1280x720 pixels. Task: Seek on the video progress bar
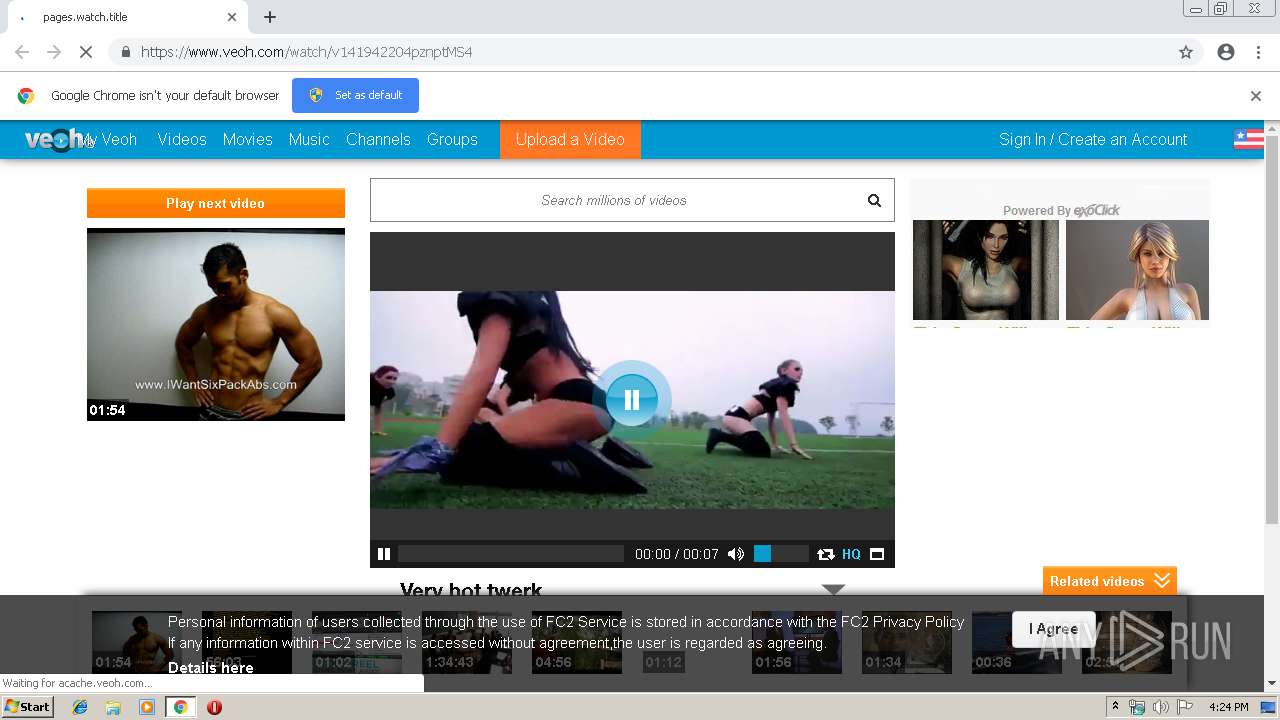pyautogui.click(x=511, y=554)
